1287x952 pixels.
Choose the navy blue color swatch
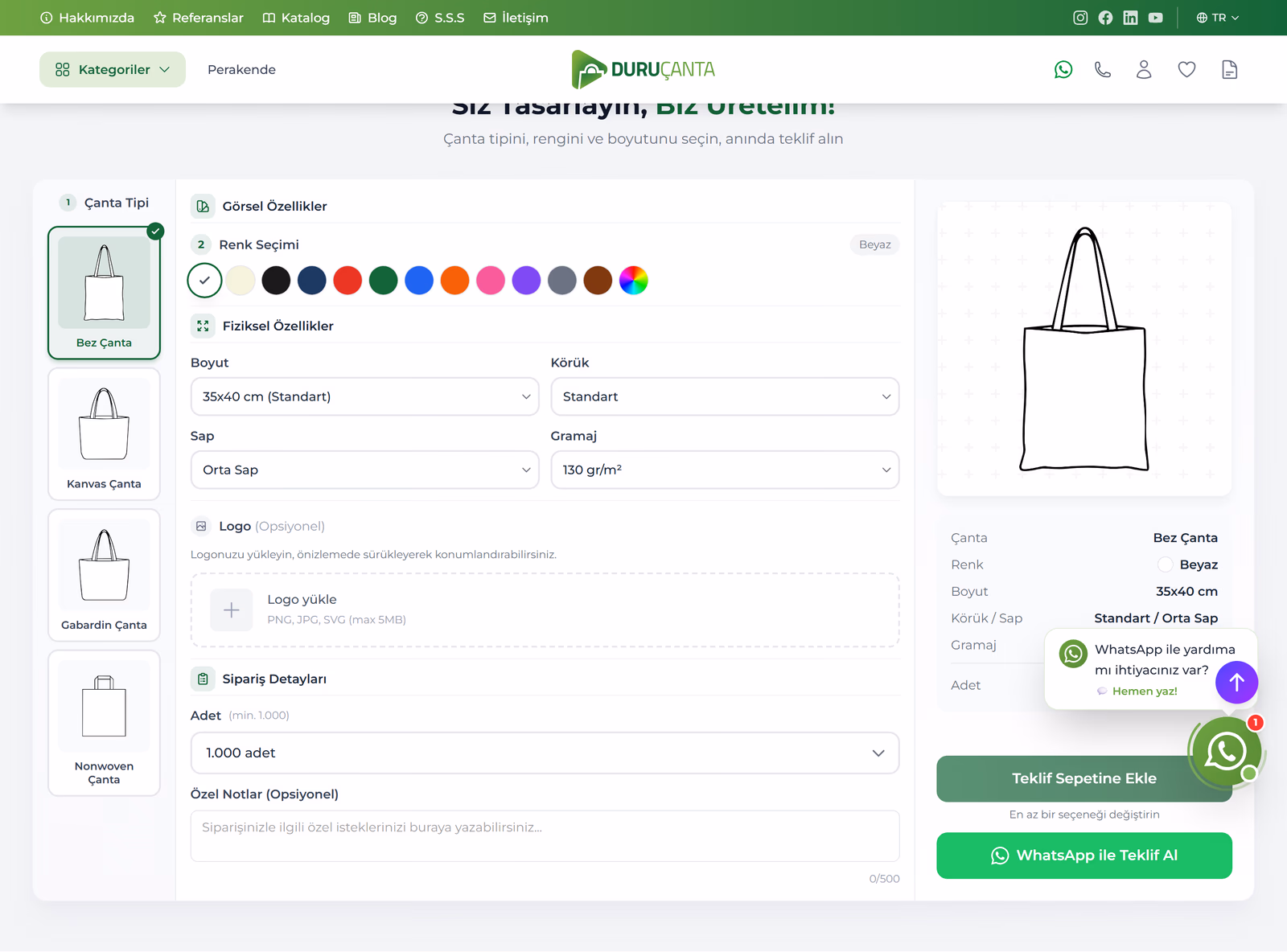pyautogui.click(x=312, y=281)
